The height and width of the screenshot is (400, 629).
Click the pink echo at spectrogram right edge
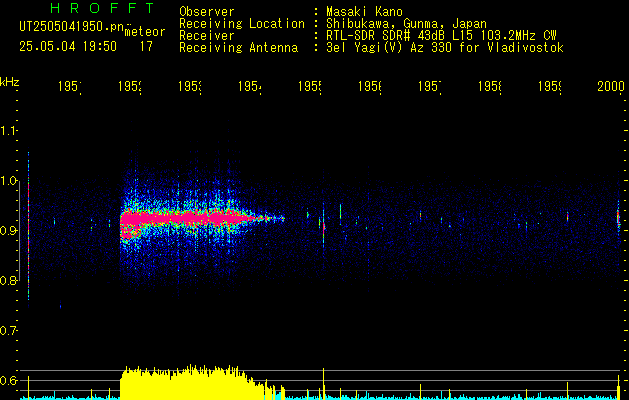pyautogui.click(x=618, y=218)
